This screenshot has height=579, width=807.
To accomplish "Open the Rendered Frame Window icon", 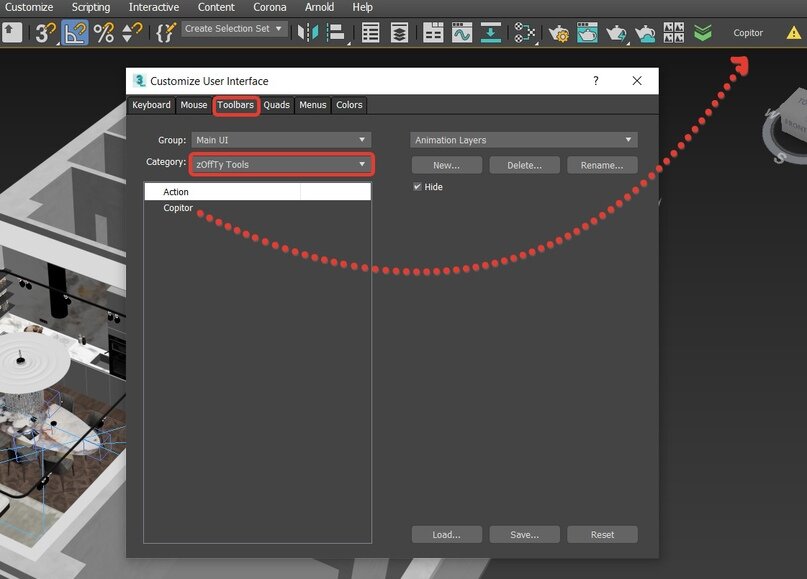I will click(587, 33).
